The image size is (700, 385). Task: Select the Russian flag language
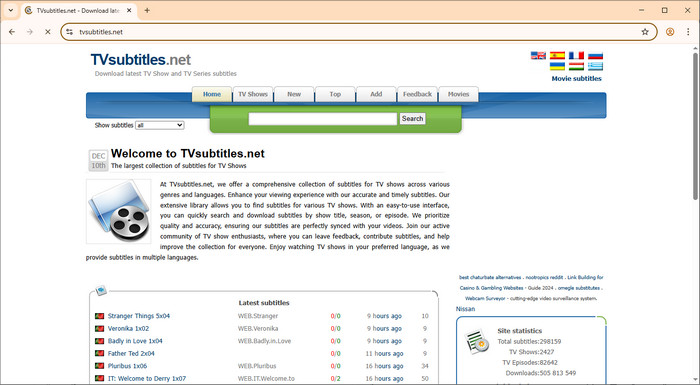coord(596,55)
